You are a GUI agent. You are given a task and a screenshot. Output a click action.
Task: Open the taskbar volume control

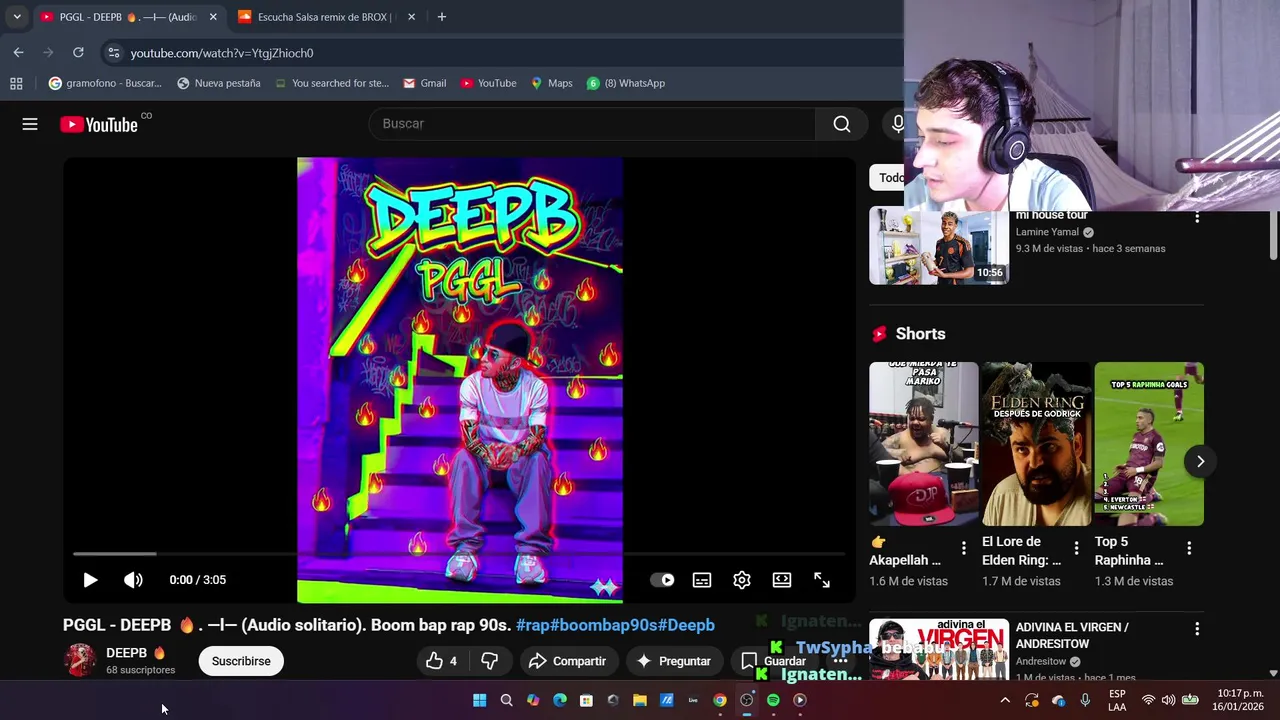[1168, 700]
